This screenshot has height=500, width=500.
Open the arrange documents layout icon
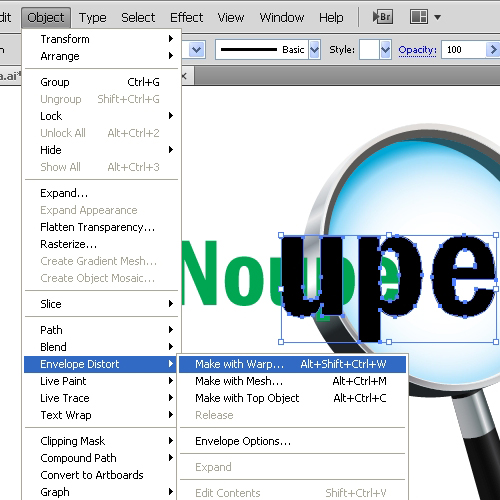(x=419, y=17)
